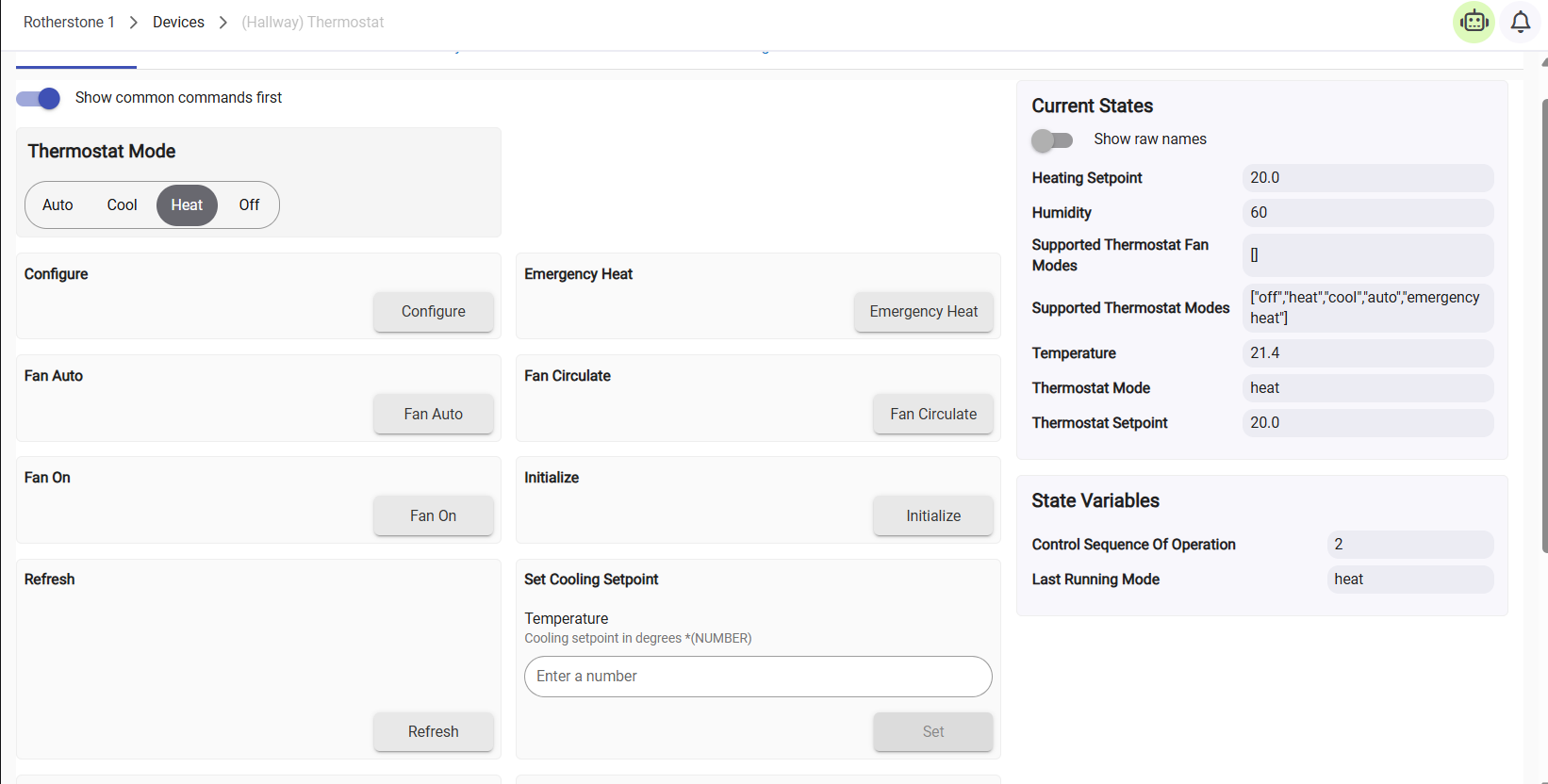Image resolution: width=1548 pixels, height=784 pixels.
Task: Open the robot assistant icon
Action: 1474,22
